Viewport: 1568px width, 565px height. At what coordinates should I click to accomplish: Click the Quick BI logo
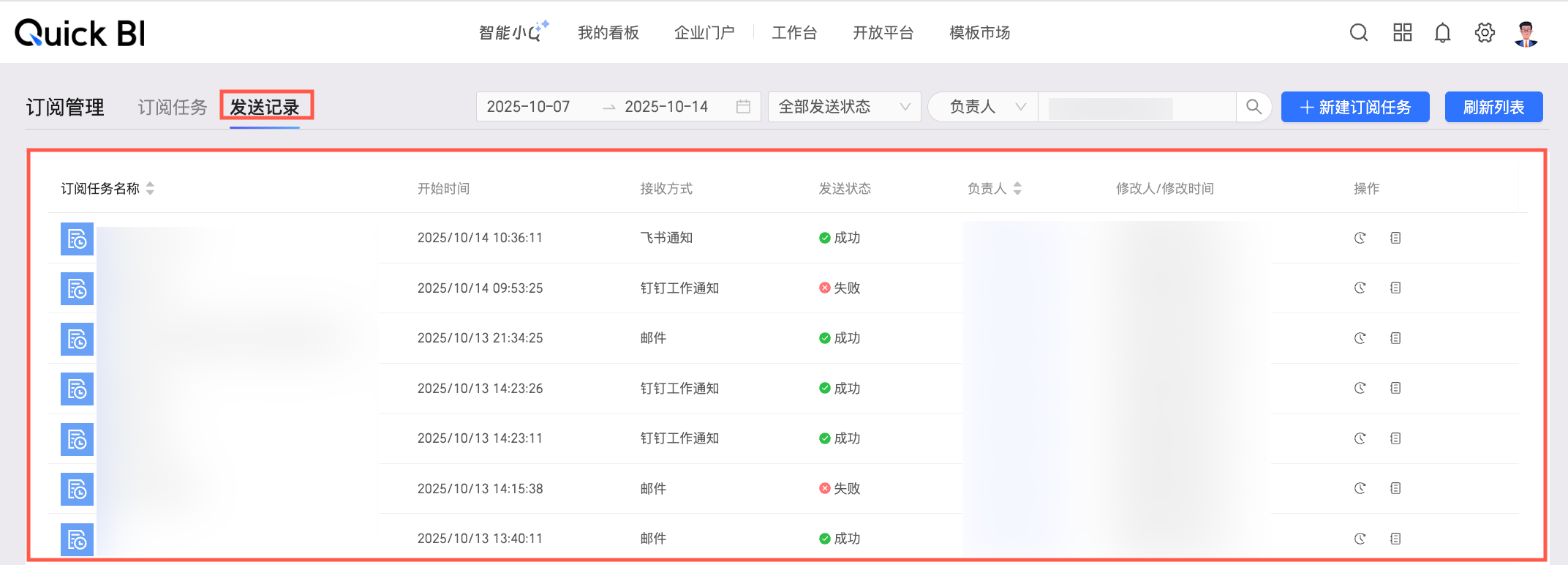[x=80, y=33]
